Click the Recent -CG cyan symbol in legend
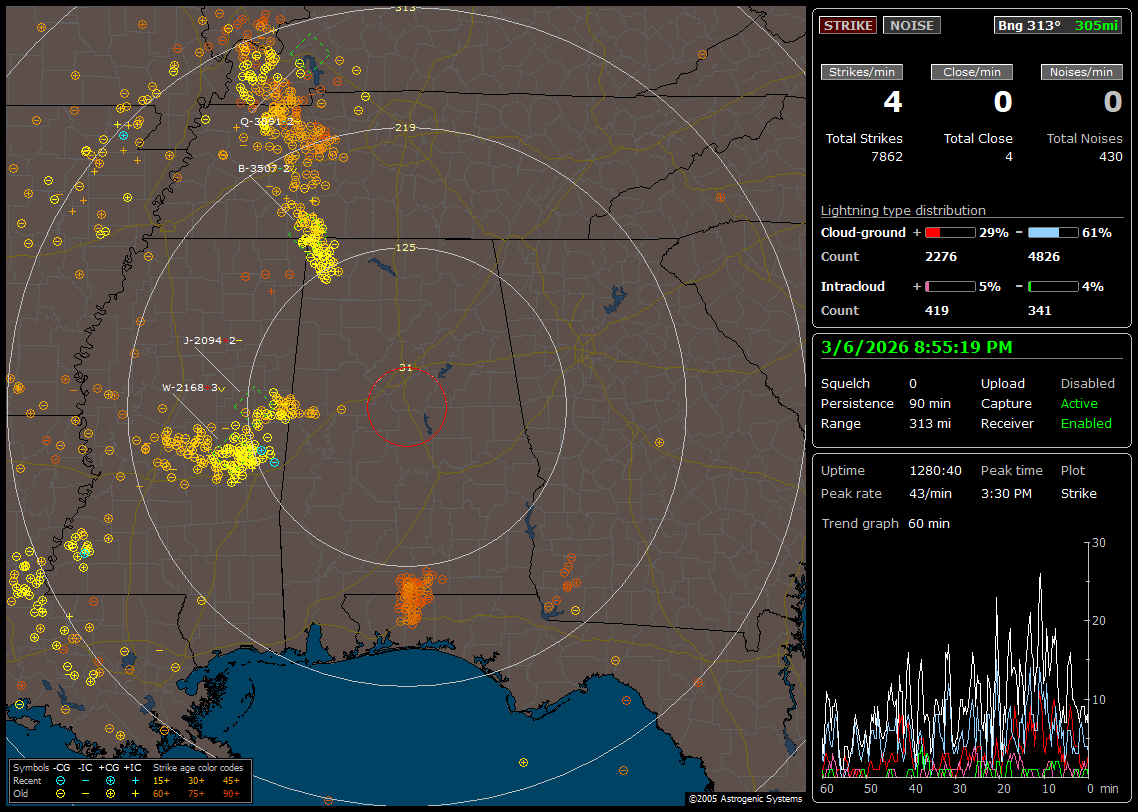The width and height of the screenshot is (1138, 812). pos(60,780)
